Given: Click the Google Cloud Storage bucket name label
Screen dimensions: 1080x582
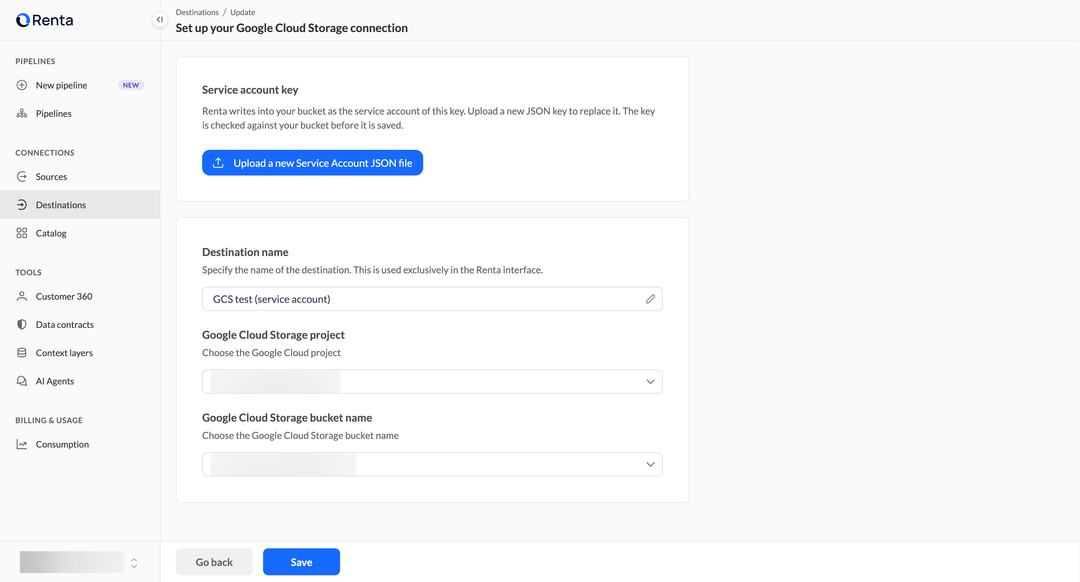Looking at the screenshot, I should [287, 417].
